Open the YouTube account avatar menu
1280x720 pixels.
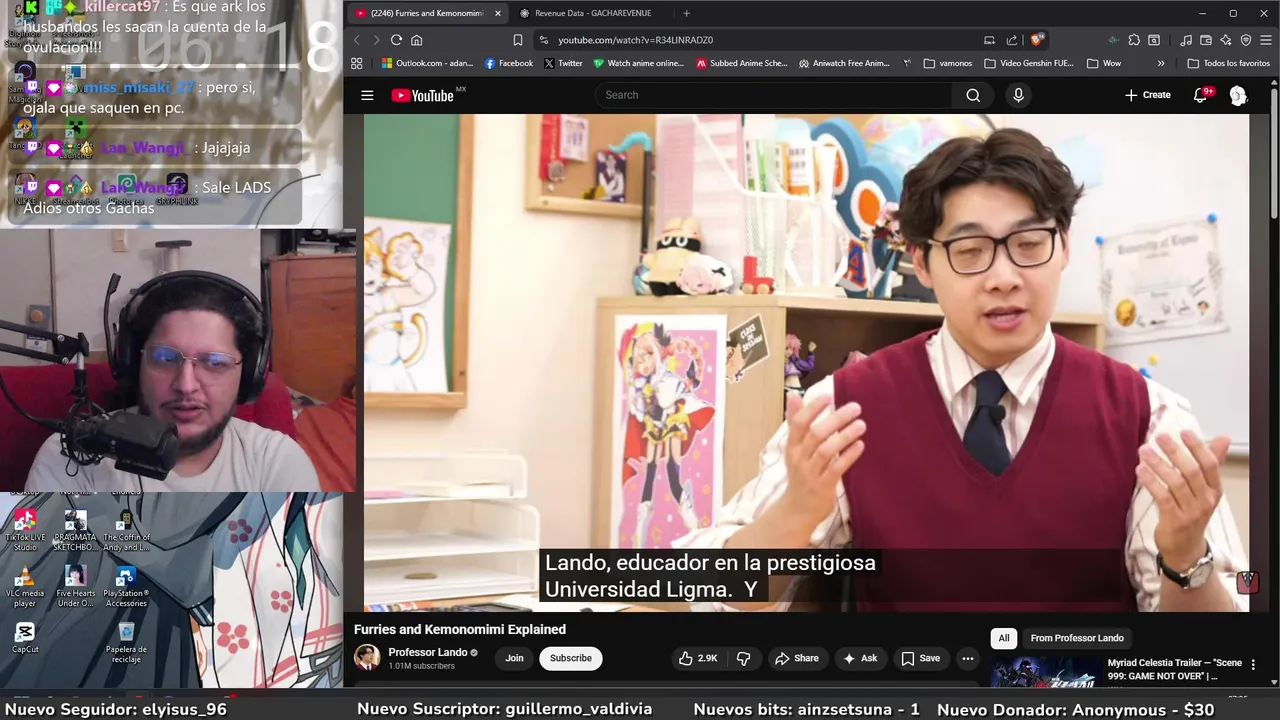(1238, 95)
